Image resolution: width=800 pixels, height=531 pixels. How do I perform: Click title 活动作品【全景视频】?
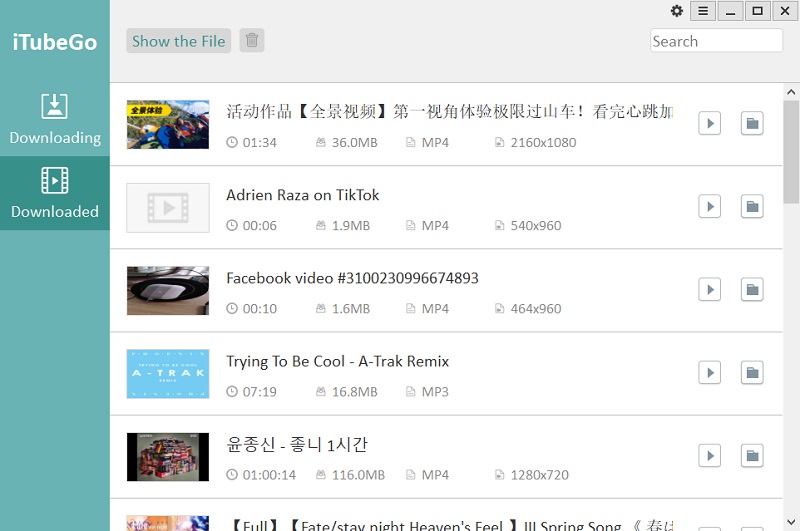[449, 111]
